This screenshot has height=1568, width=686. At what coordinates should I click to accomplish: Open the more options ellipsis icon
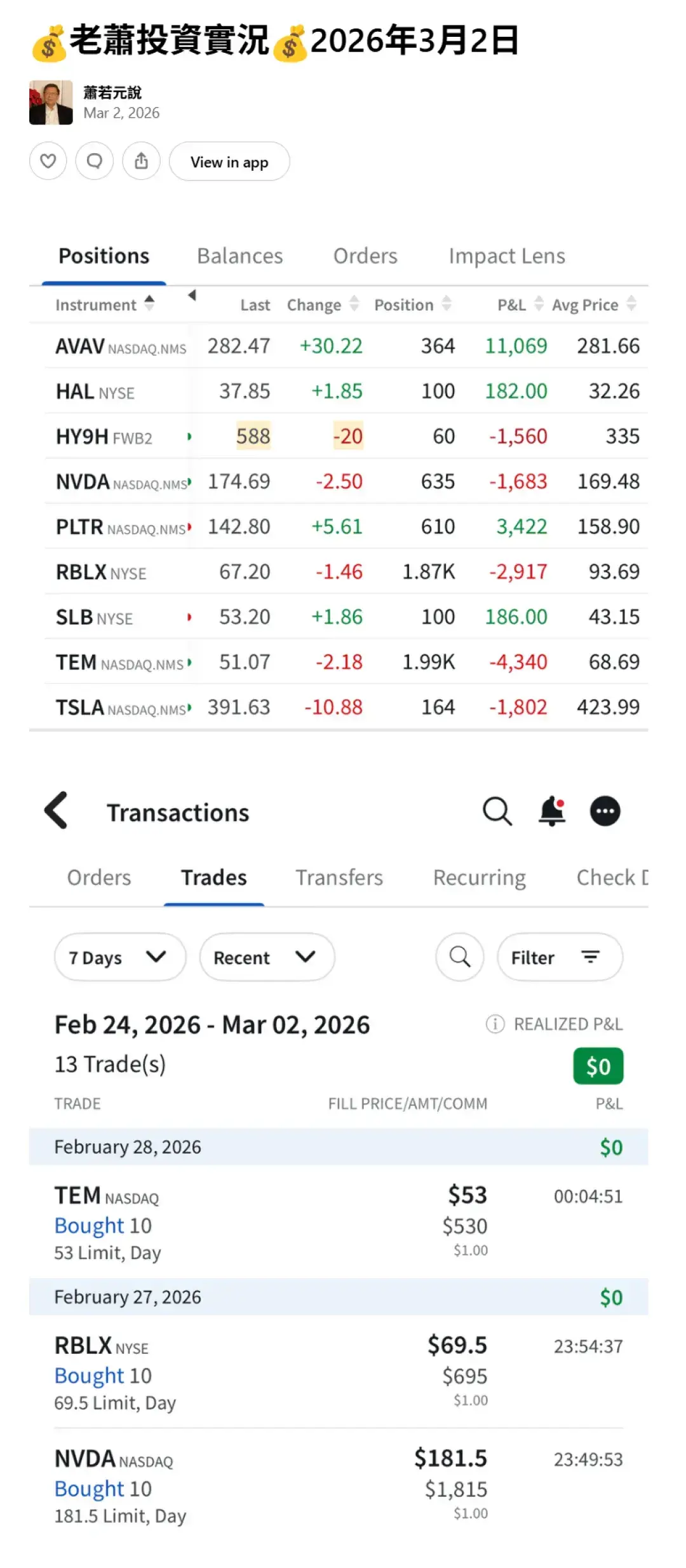point(605,811)
